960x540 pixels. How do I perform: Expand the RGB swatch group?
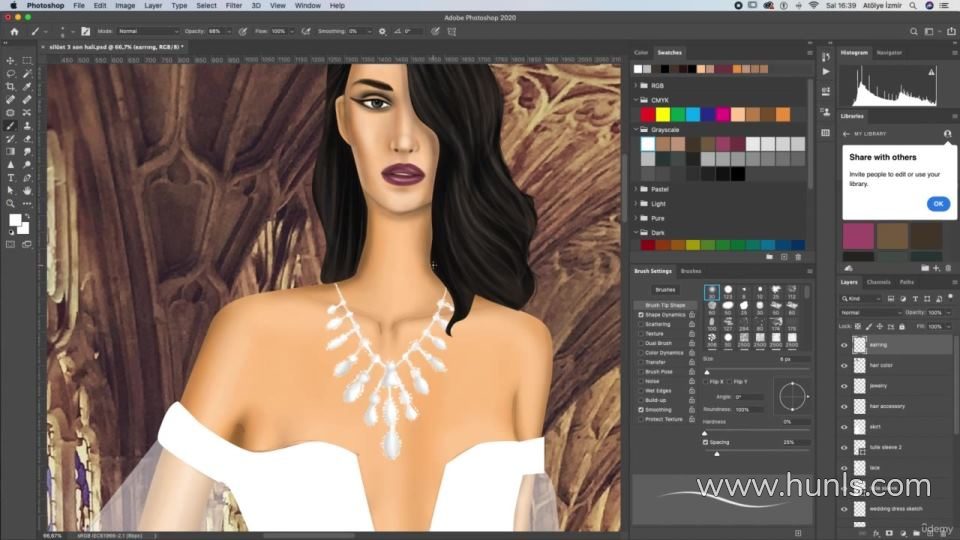(636, 86)
